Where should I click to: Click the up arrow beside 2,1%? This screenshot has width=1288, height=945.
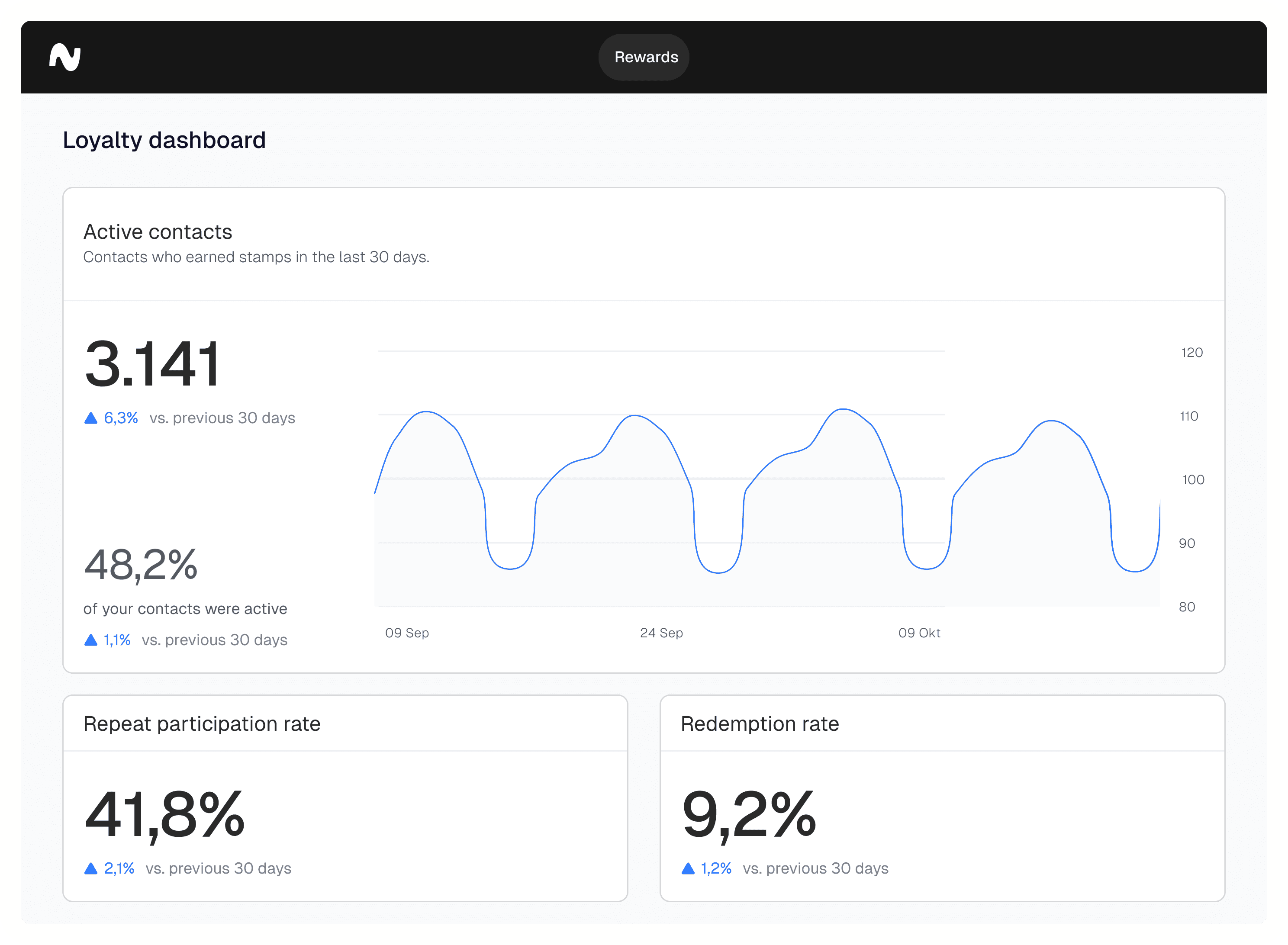(90, 868)
